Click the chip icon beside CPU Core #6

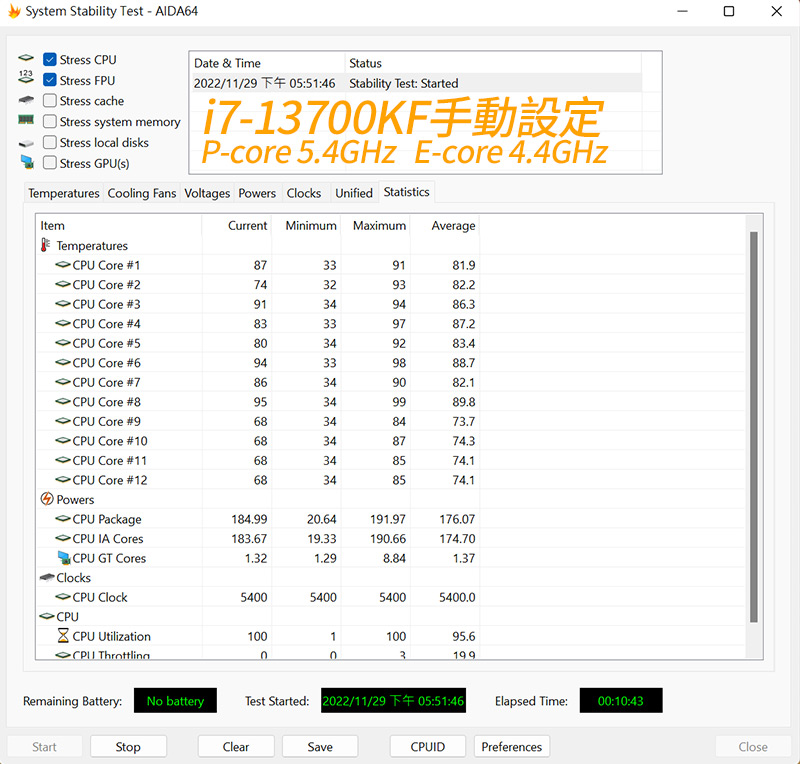point(63,362)
